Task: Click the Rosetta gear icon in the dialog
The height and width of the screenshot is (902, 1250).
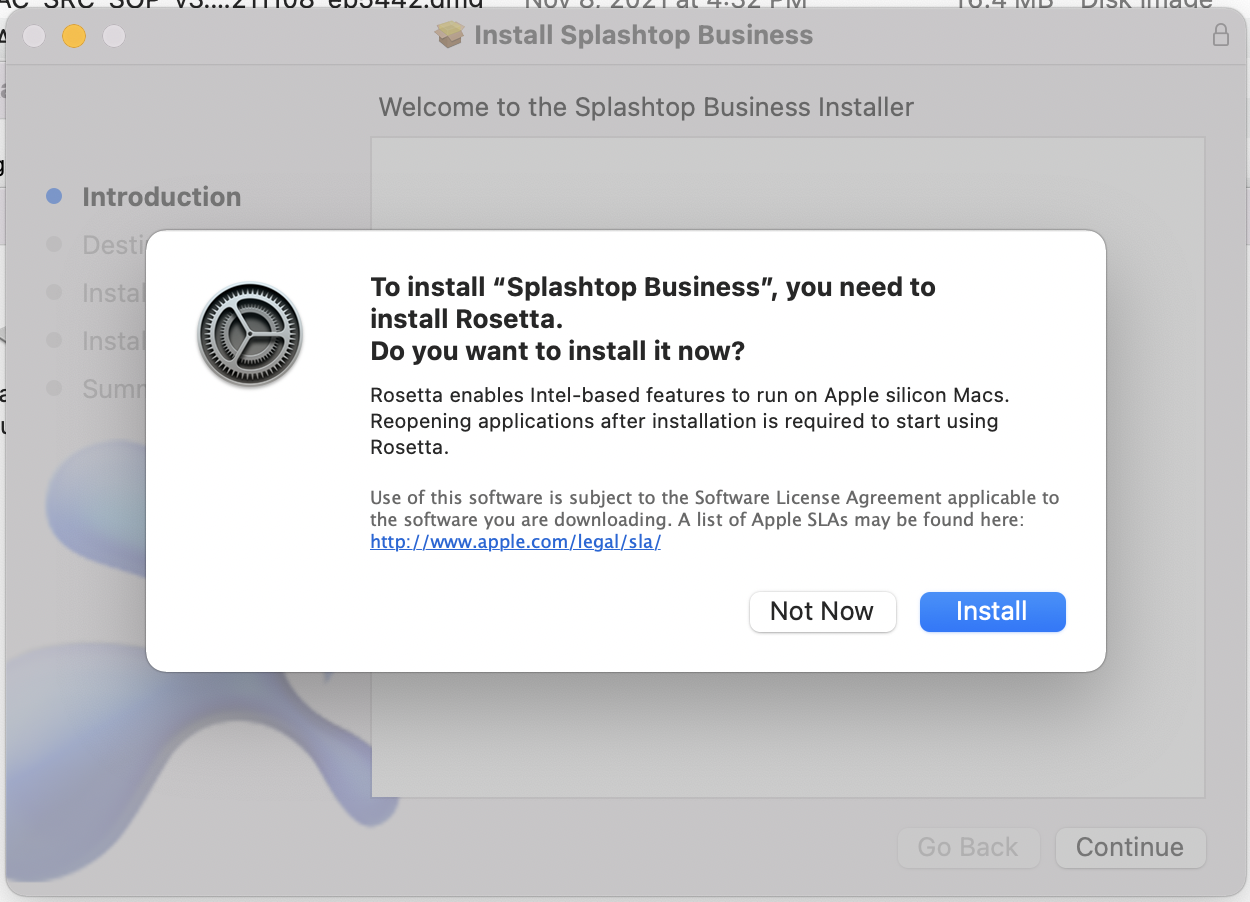Action: click(250, 334)
